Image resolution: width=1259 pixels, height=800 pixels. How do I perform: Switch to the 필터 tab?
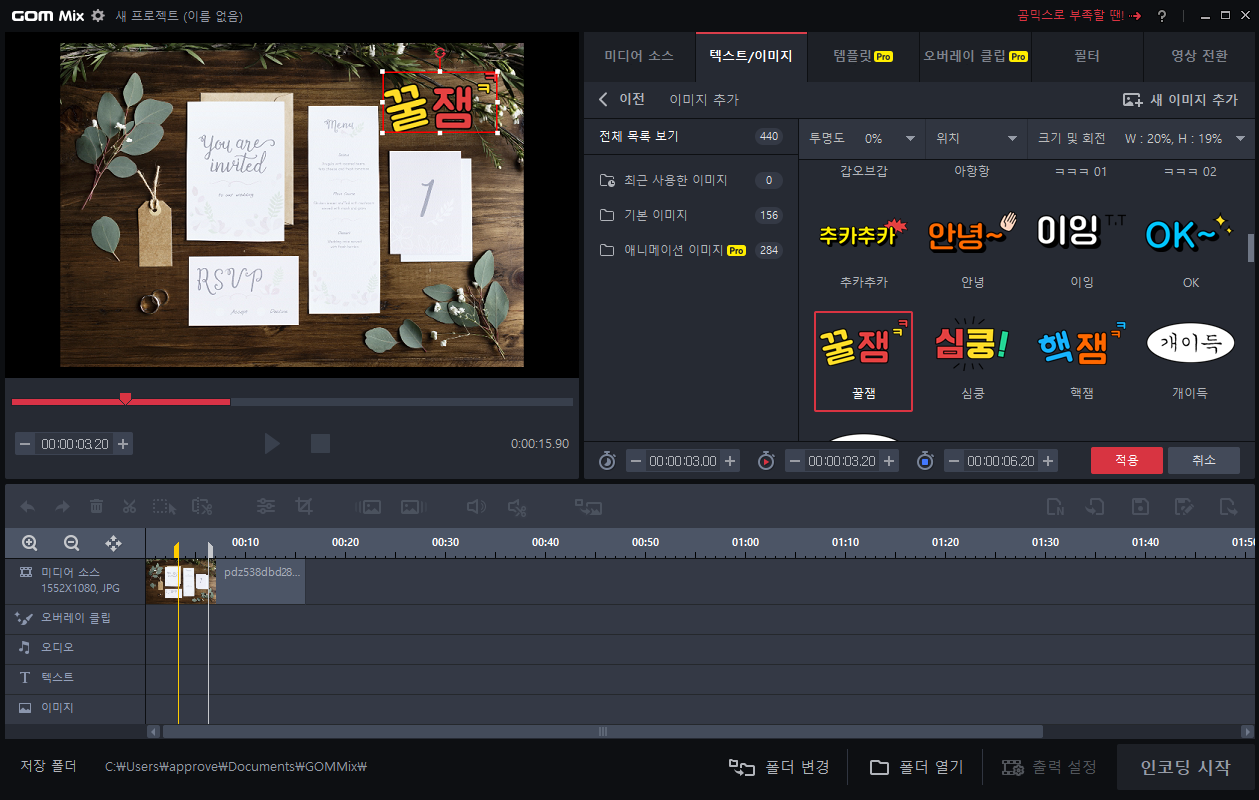(1087, 56)
